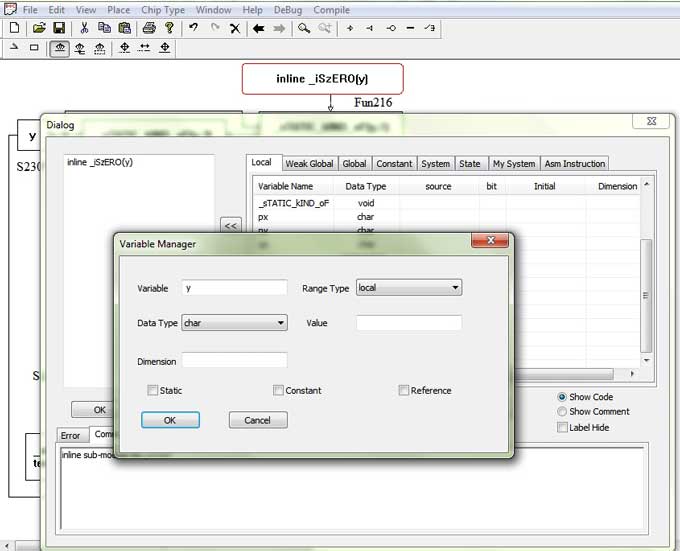Image resolution: width=680 pixels, height=551 pixels.
Task: Click the magnifier zoom icon
Action: click(x=304, y=28)
